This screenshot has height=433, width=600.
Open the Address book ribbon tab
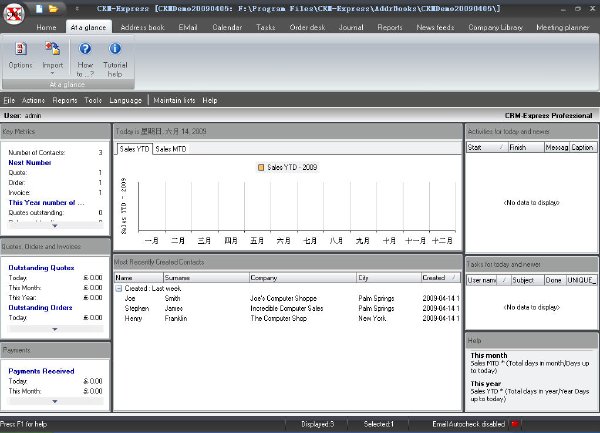pos(142,27)
